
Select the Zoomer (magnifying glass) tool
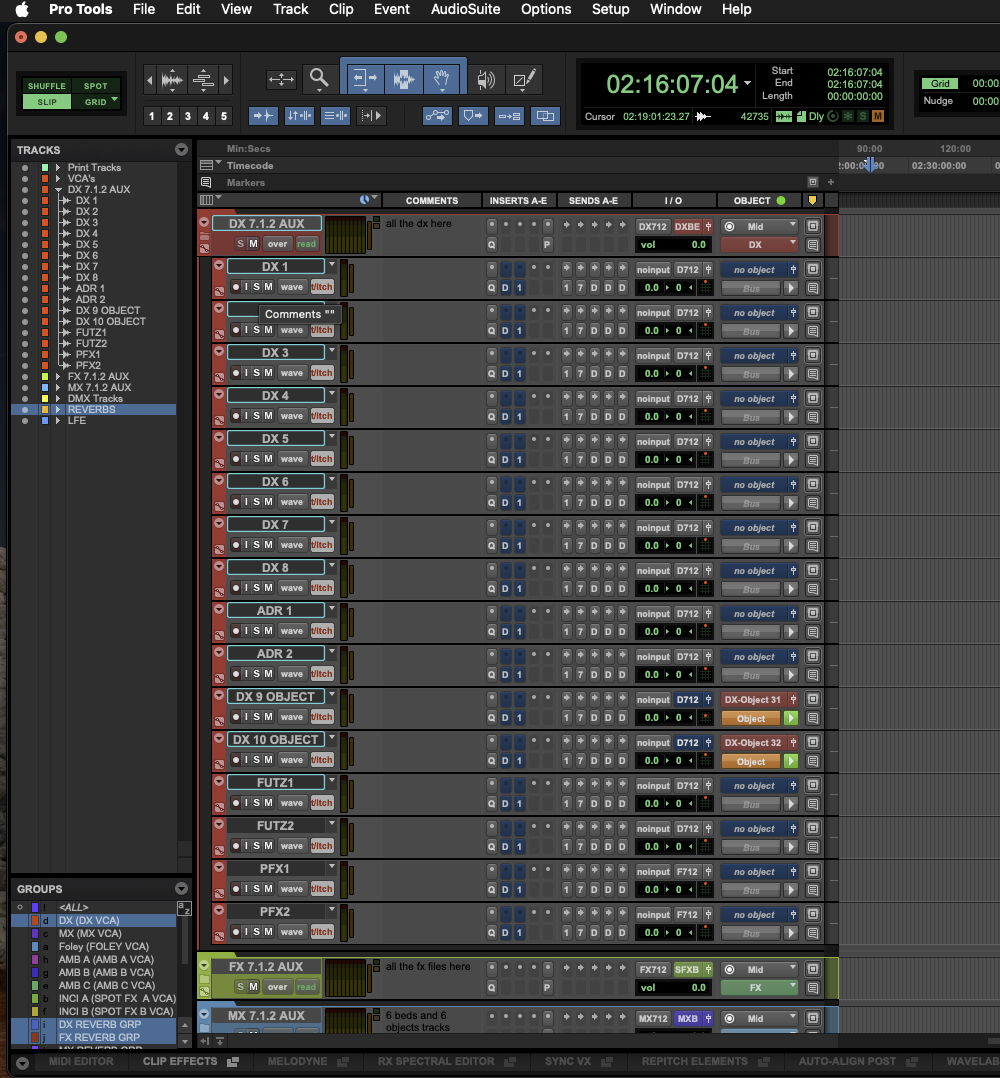pyautogui.click(x=319, y=80)
